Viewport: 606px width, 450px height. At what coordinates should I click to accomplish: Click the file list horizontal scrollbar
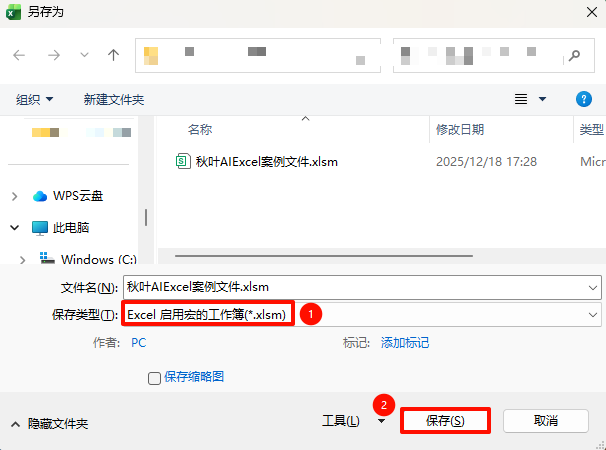pos(323,256)
